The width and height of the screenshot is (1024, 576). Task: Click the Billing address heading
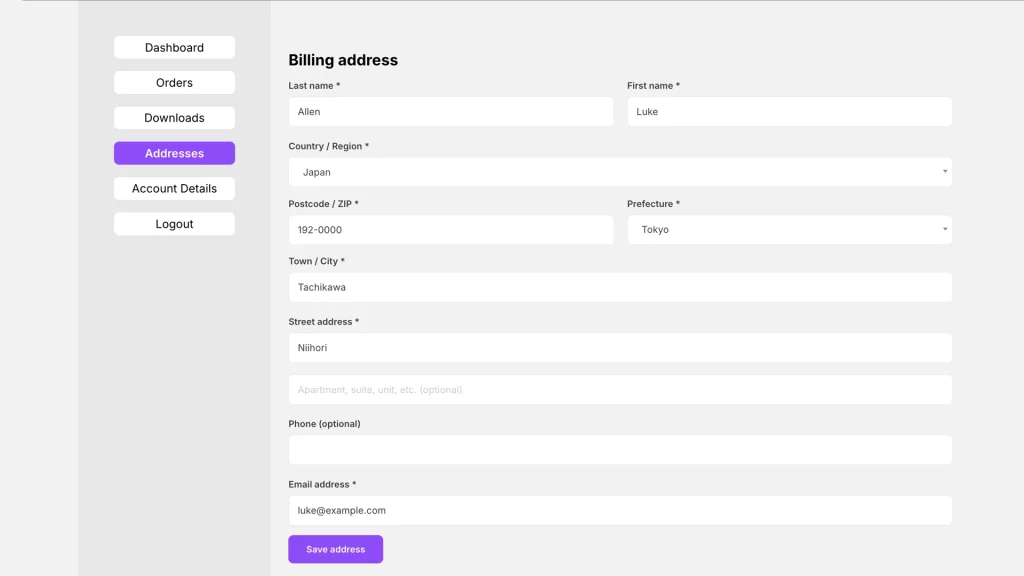[343, 60]
